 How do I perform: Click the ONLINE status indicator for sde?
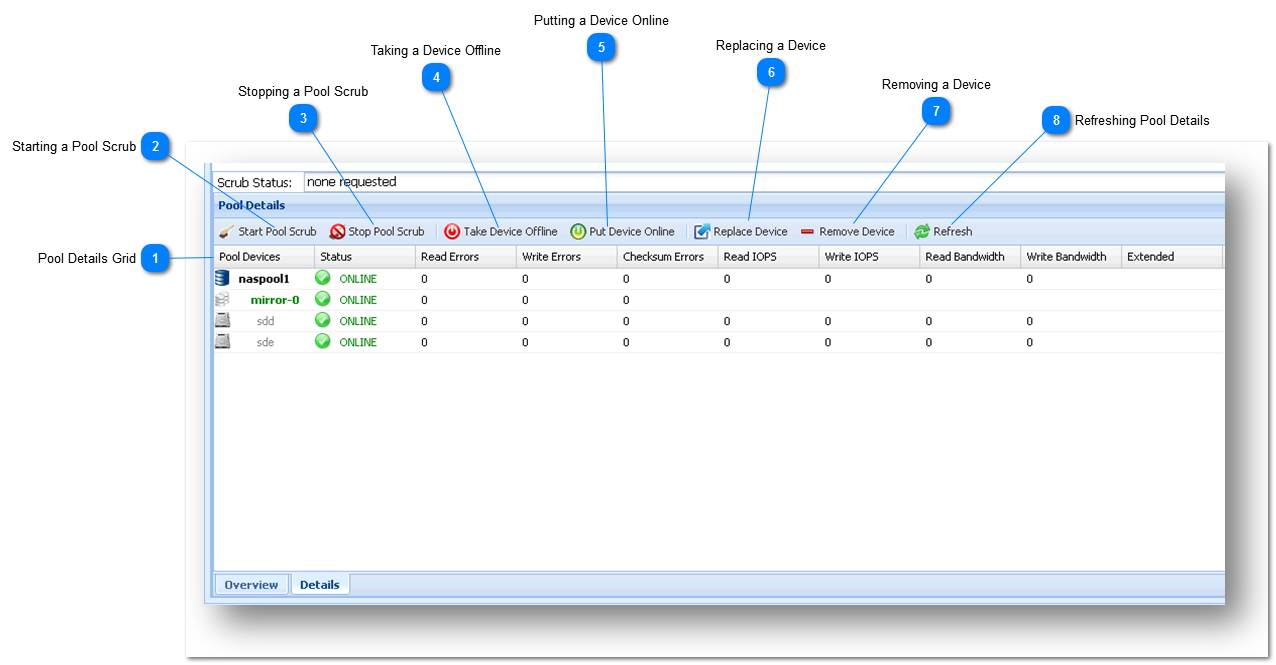point(322,341)
